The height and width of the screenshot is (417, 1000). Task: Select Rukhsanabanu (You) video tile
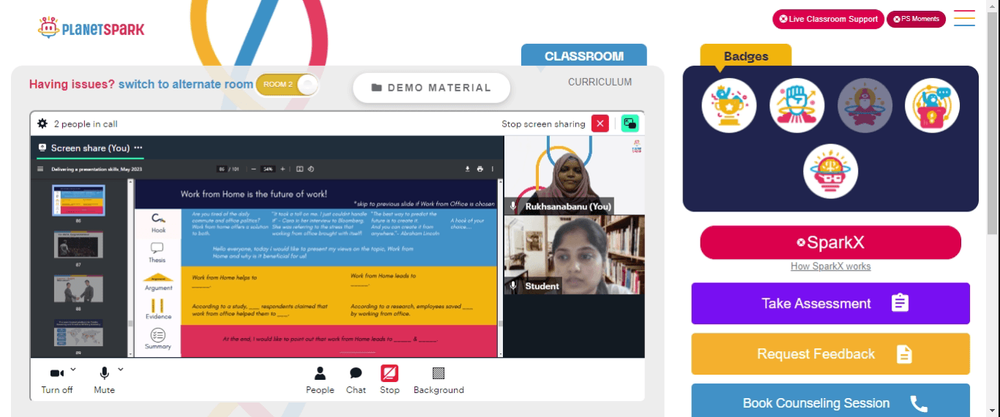574,174
